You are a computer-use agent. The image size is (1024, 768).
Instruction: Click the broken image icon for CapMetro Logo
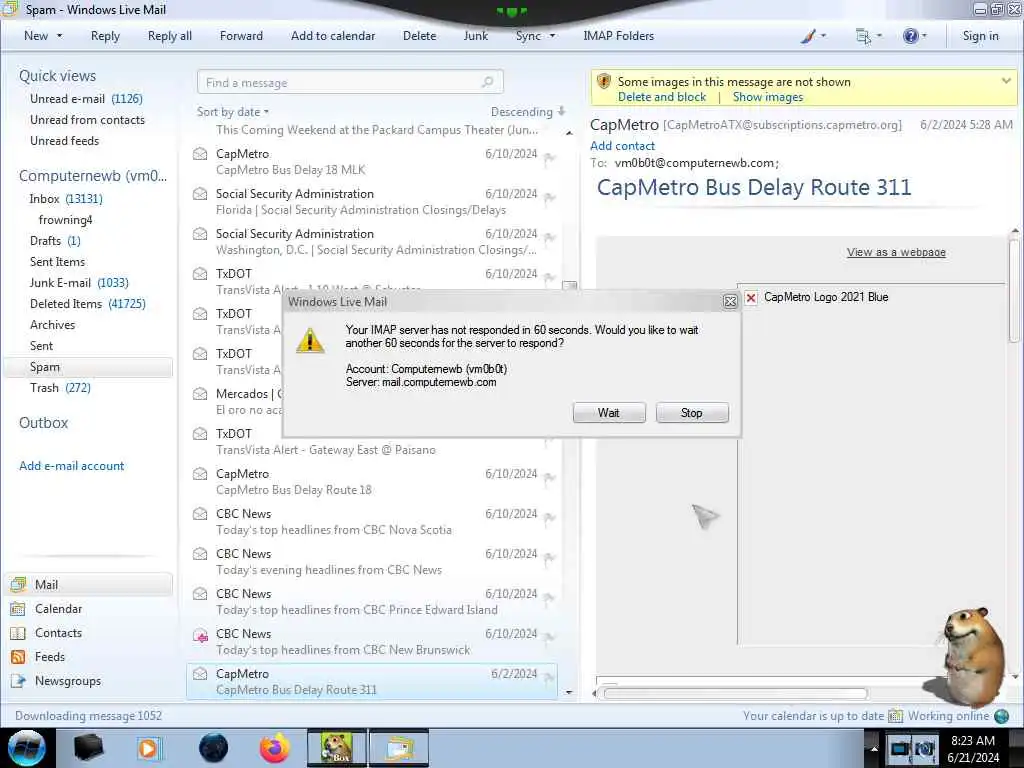(x=751, y=298)
